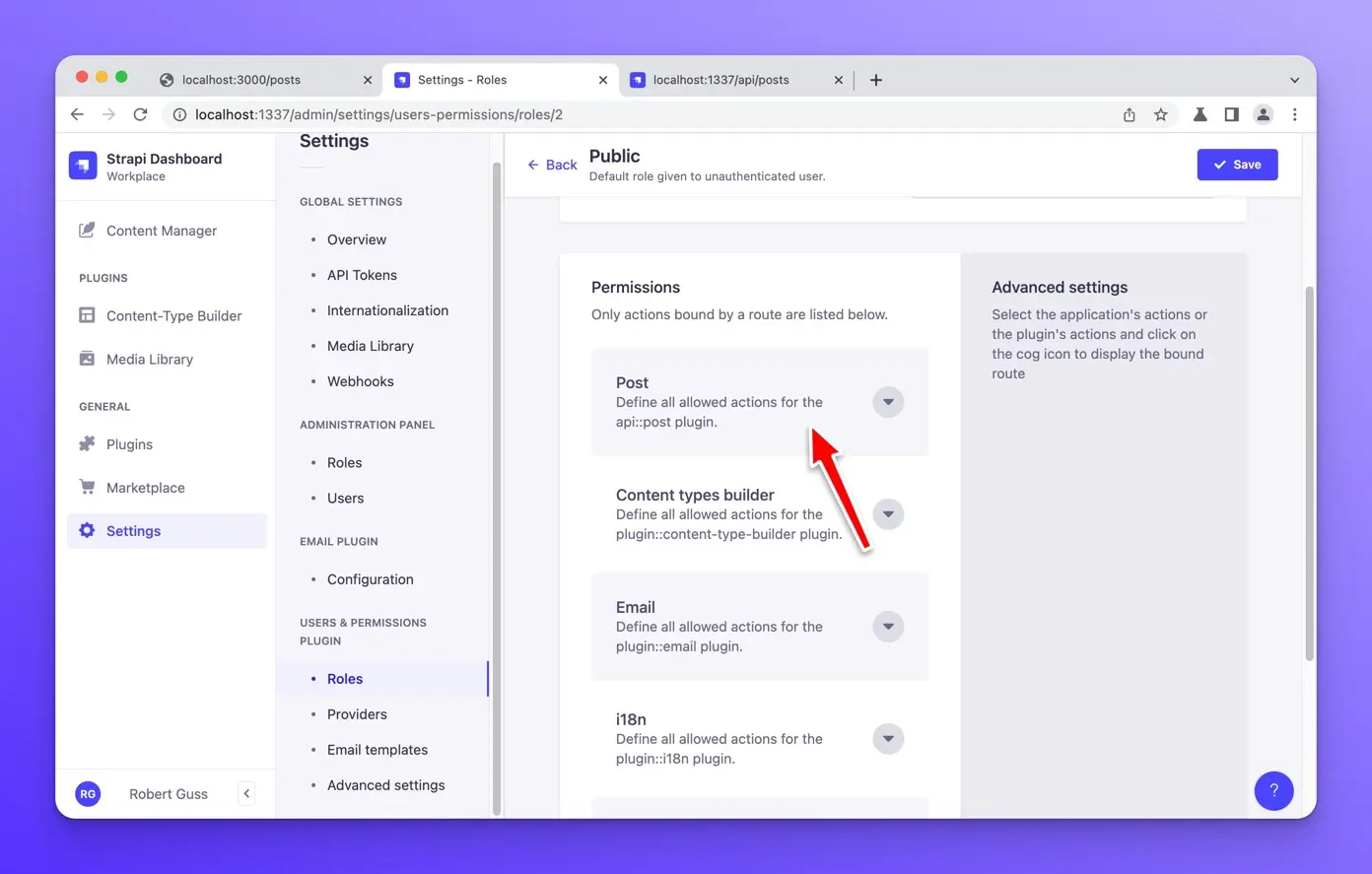Open Content Manager via its pencil icon
Image resolution: width=1372 pixels, height=874 pixels.
tap(87, 231)
